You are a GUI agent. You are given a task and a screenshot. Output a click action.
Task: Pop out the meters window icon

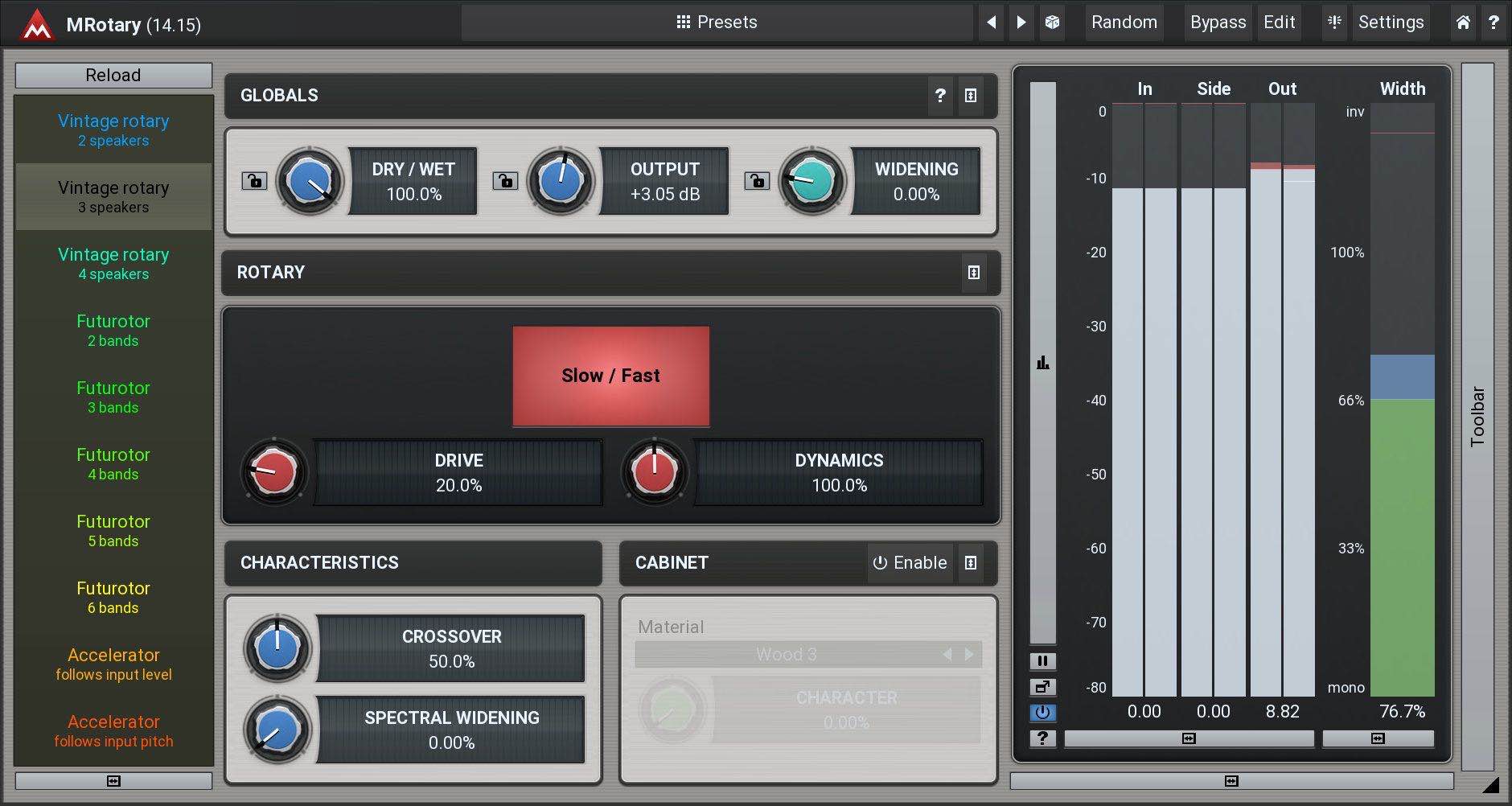click(x=1042, y=687)
